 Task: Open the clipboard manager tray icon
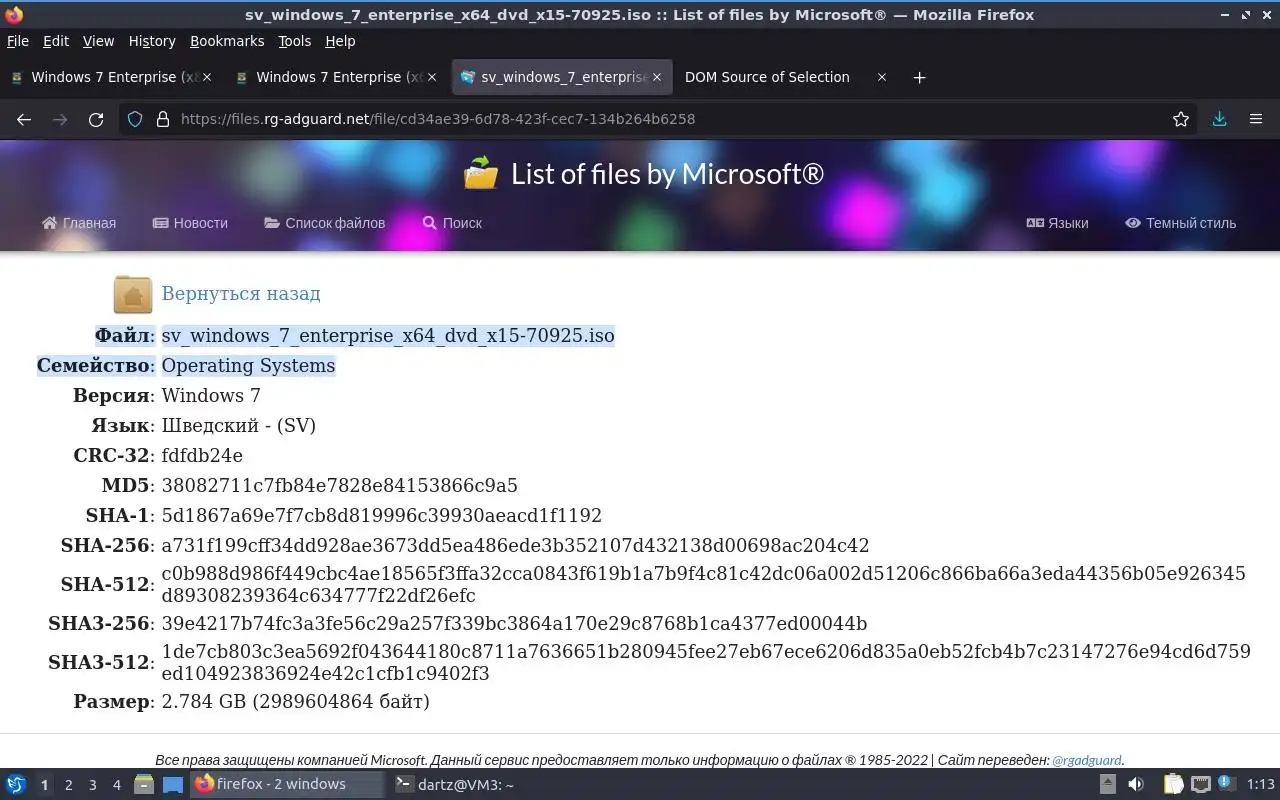1173,784
